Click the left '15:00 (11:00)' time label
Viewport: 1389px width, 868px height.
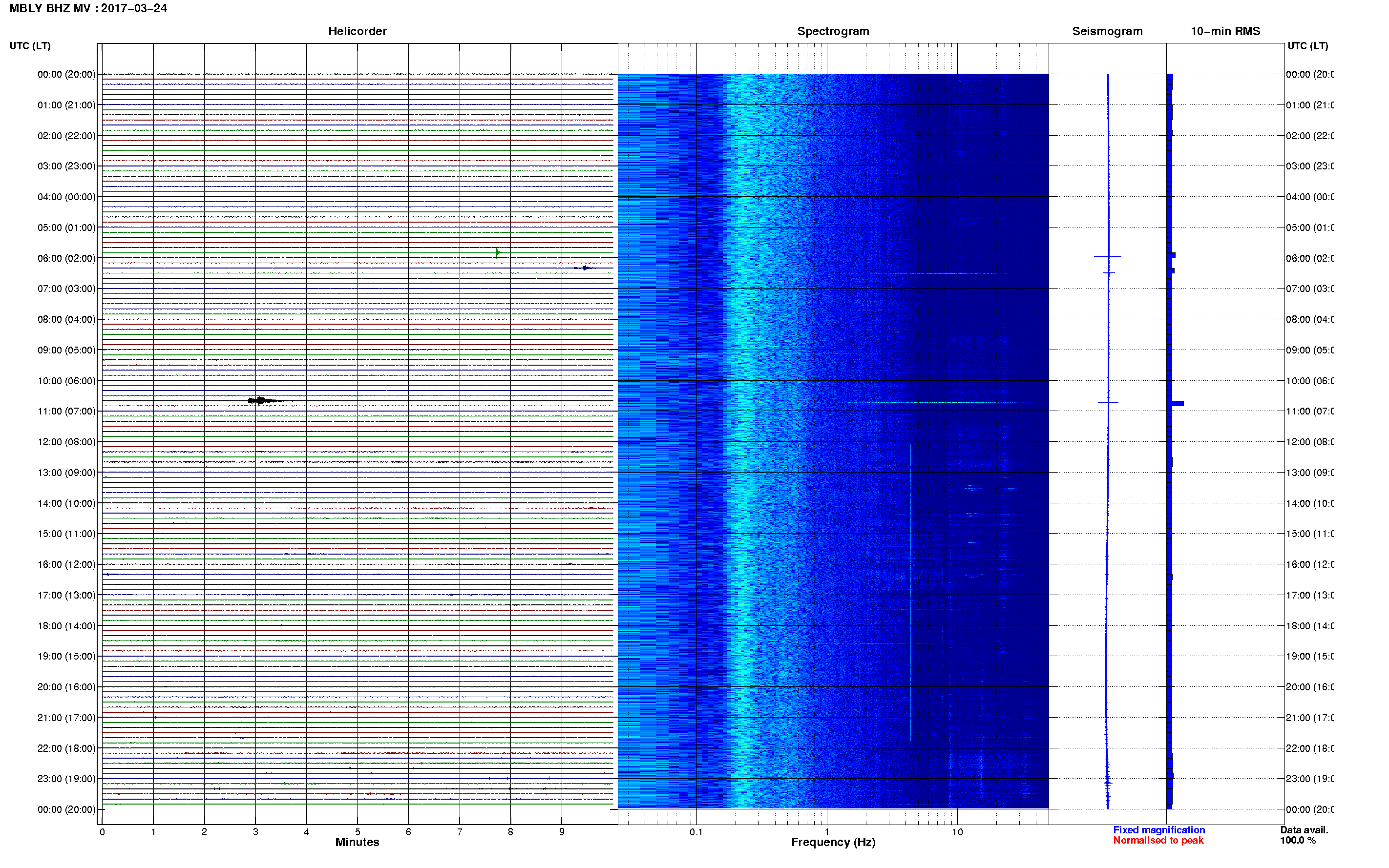[x=66, y=534]
